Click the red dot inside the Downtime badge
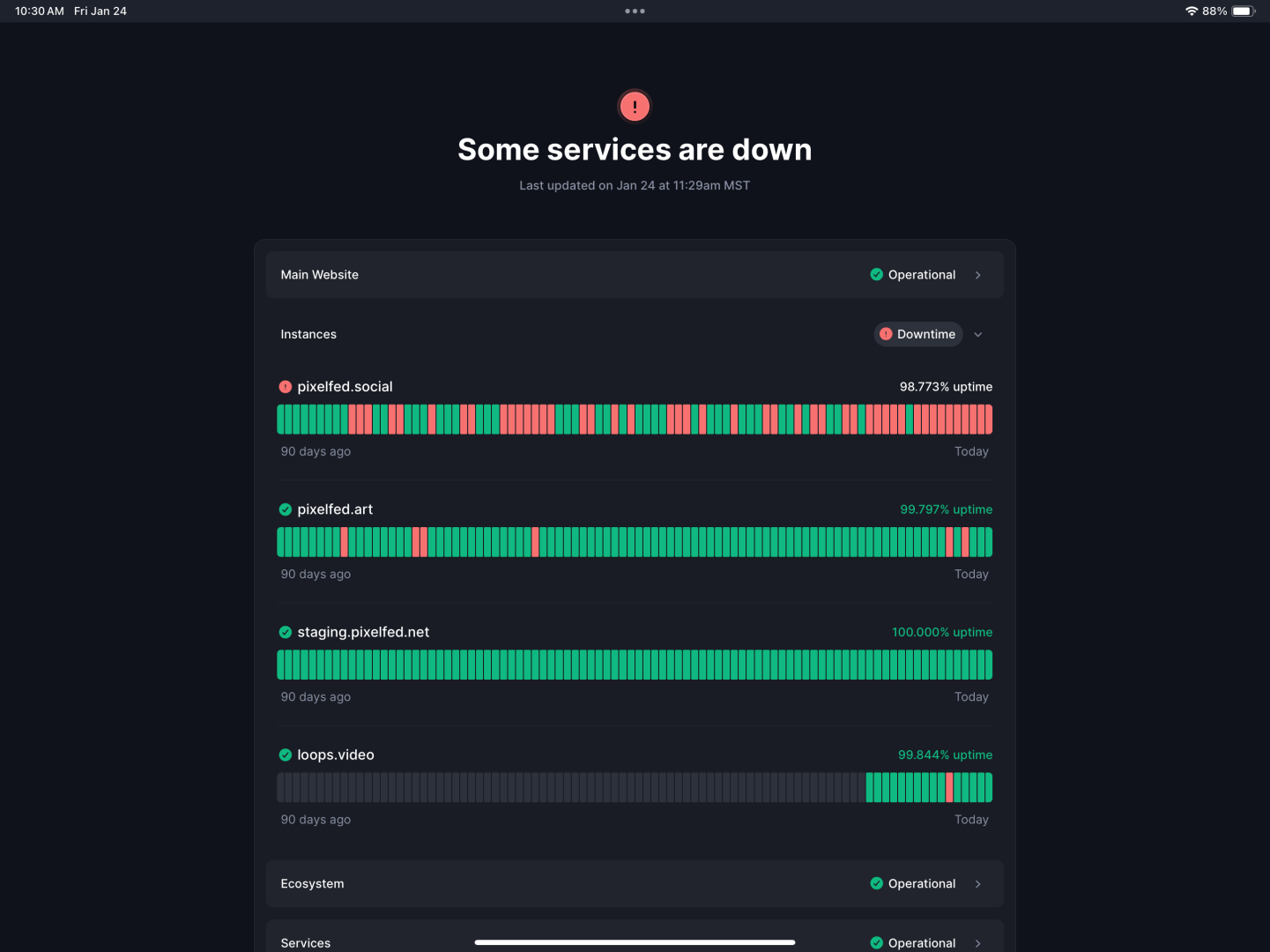1270x952 pixels. click(887, 334)
